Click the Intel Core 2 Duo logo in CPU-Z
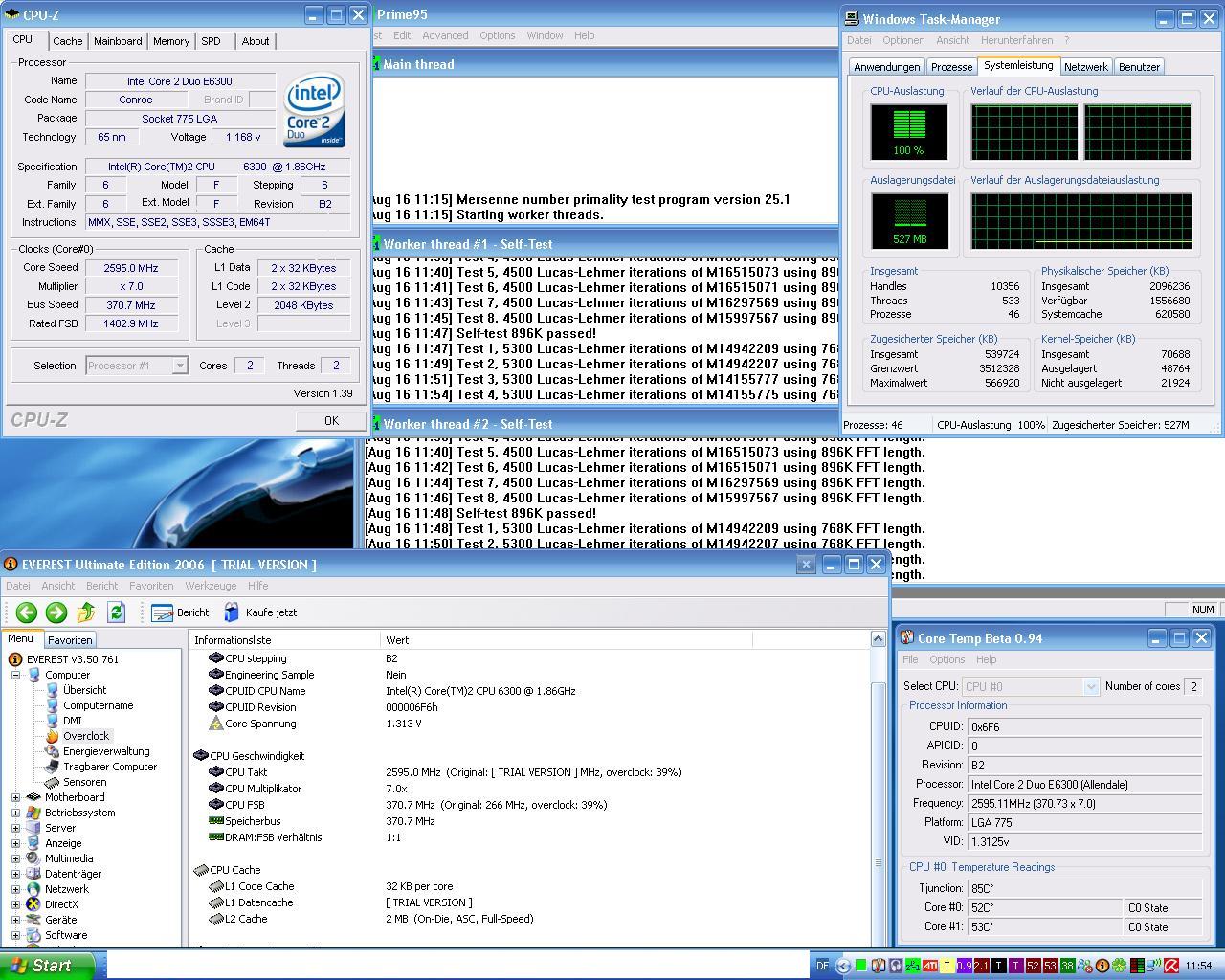The image size is (1225, 980). pyautogui.click(x=315, y=111)
